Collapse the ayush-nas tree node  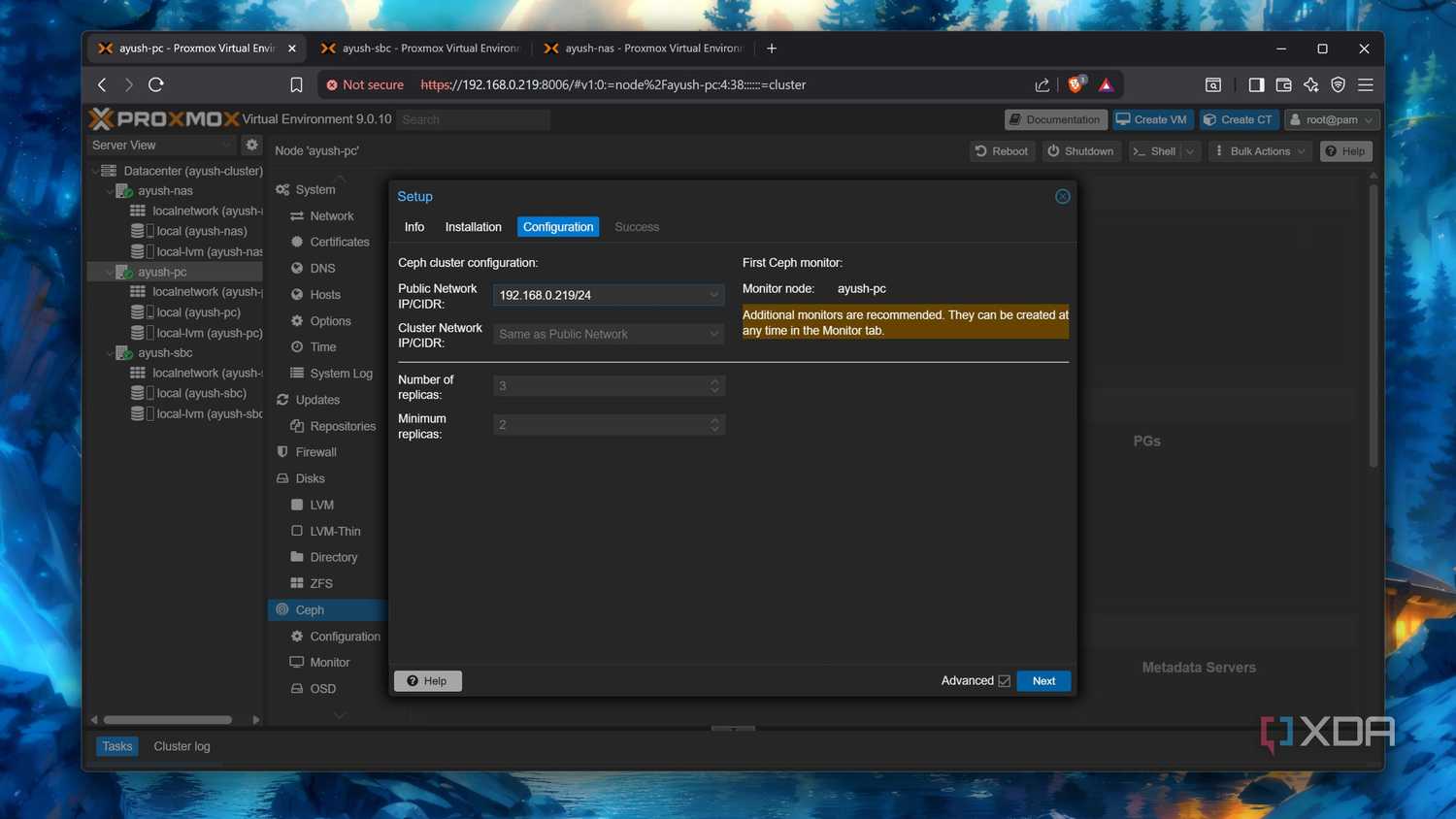pos(109,191)
